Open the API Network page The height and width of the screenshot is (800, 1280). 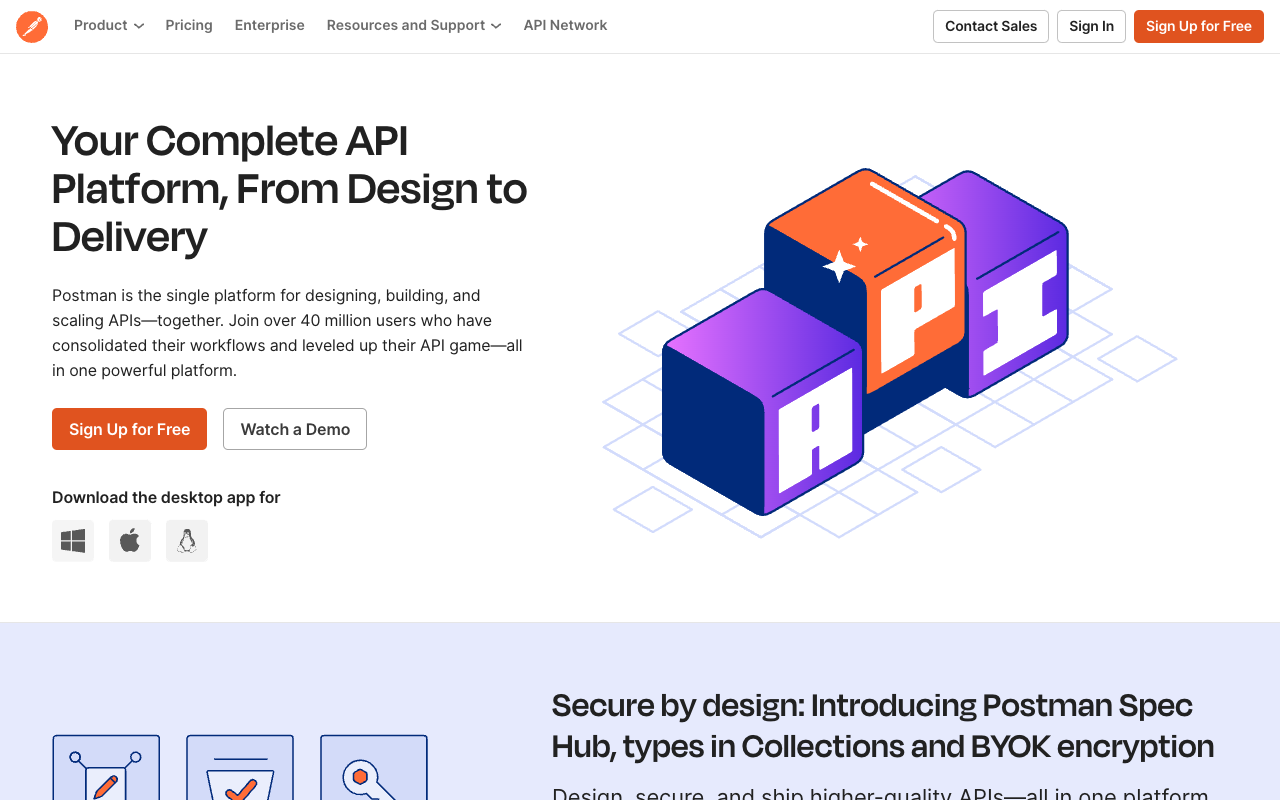point(565,25)
